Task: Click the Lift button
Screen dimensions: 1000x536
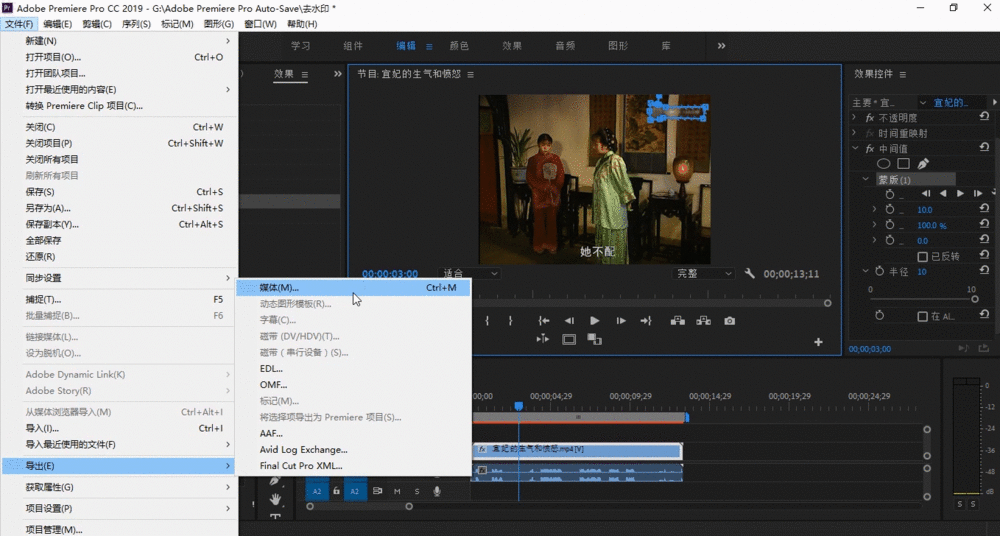Action: point(678,321)
